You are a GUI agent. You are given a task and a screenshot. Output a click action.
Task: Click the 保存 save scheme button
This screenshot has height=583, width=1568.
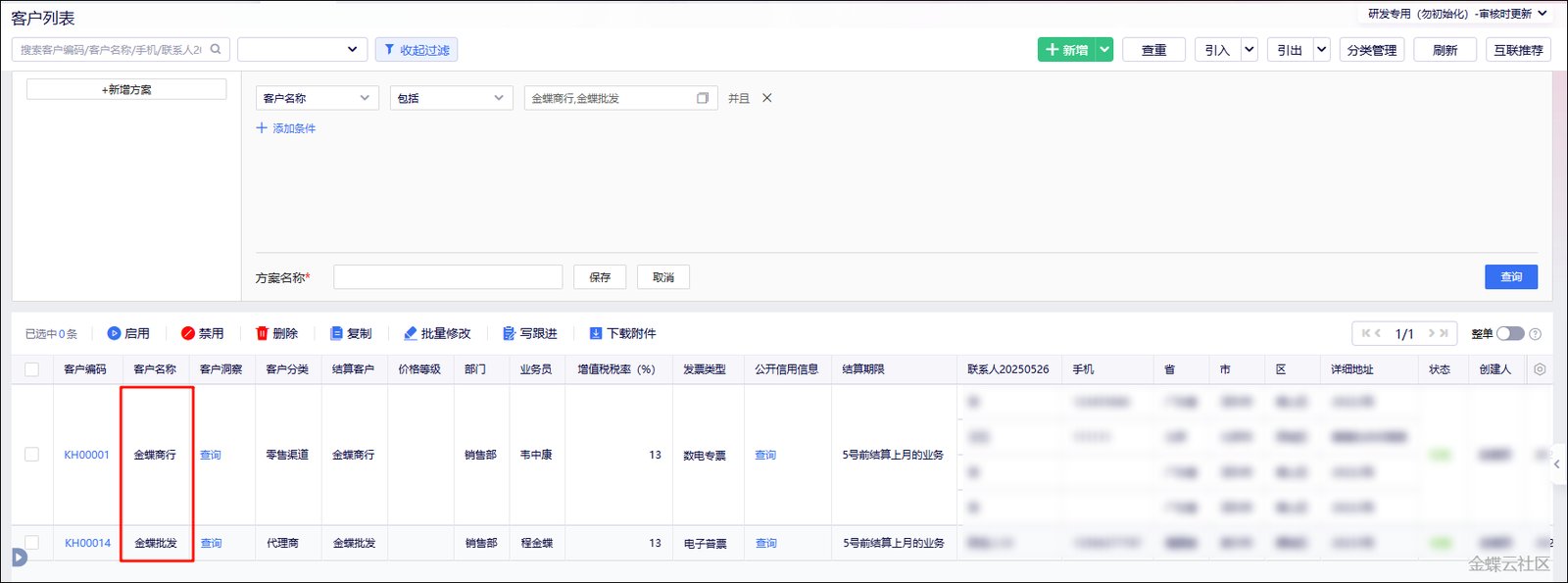coord(600,277)
